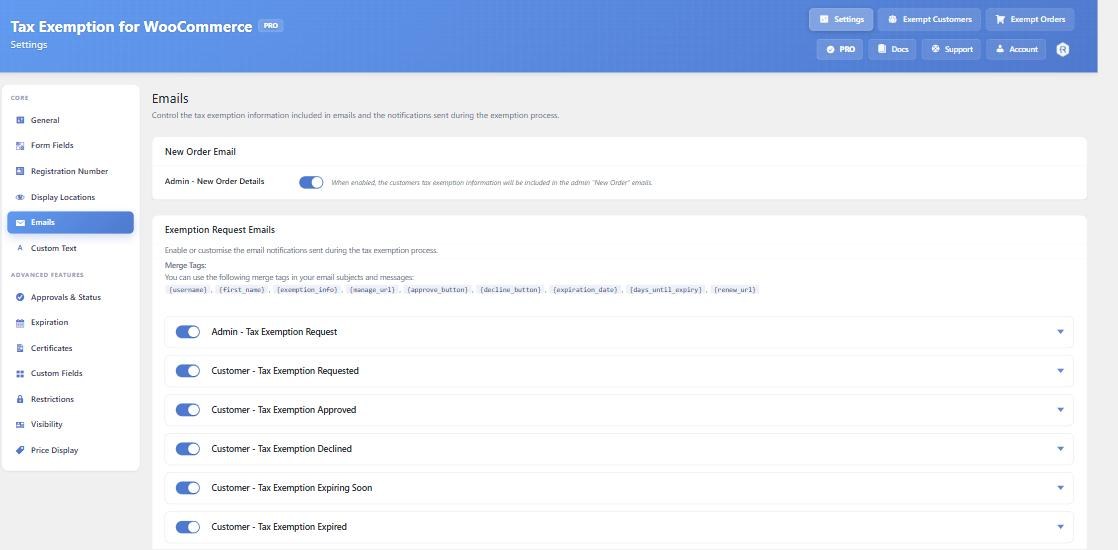Click the Account person icon

tap(1000, 49)
